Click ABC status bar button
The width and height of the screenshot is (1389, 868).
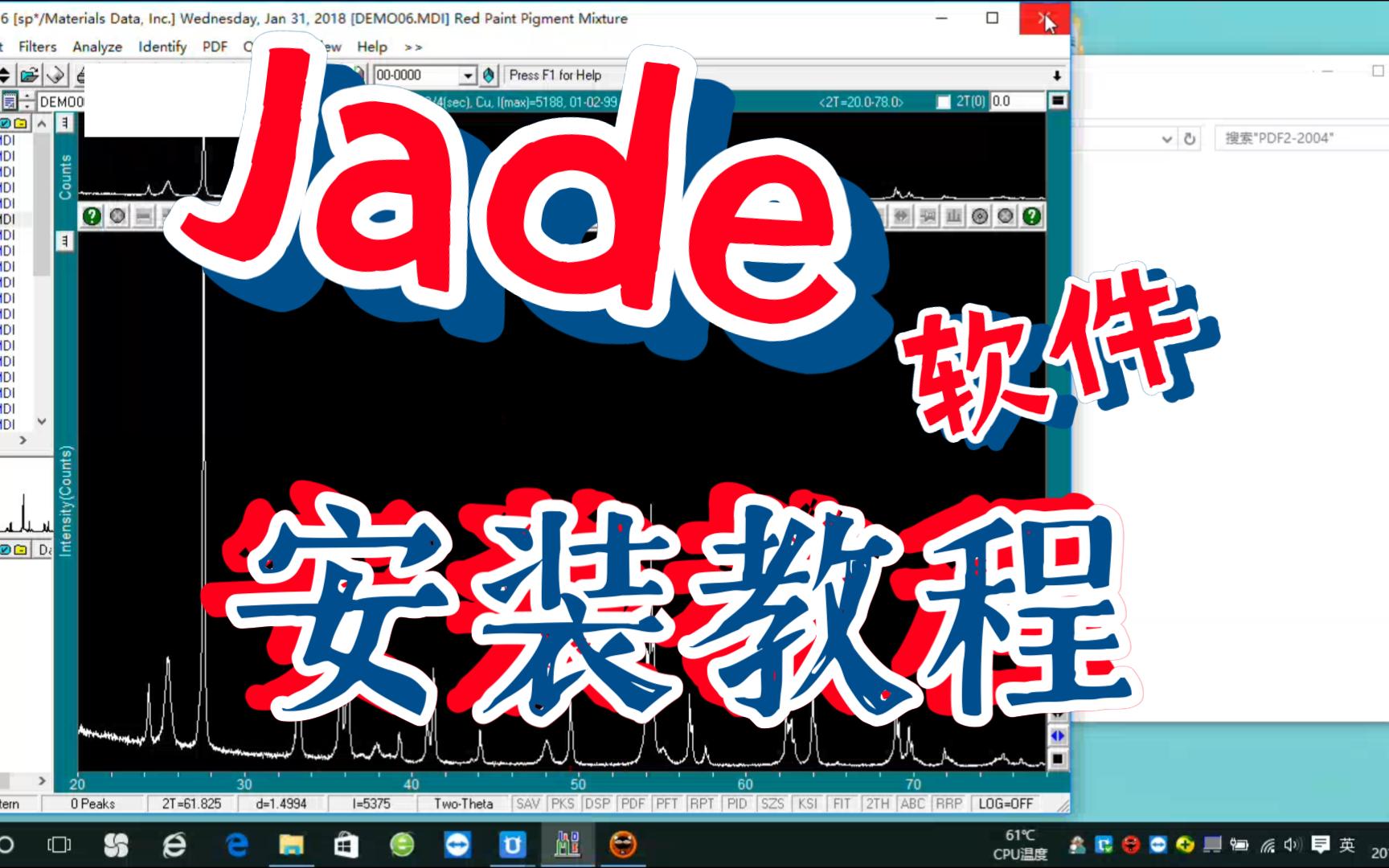(x=912, y=804)
